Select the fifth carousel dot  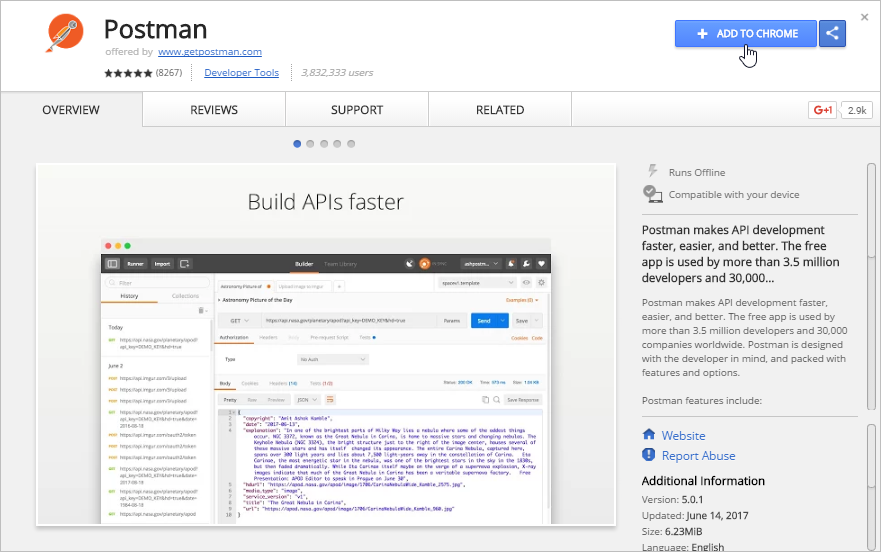tap(351, 144)
